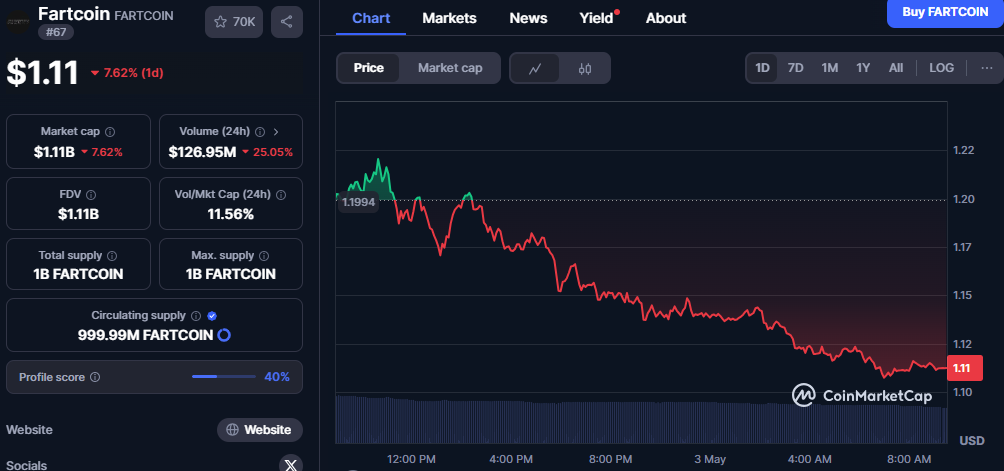Screen dimensions: 1004x471
Task: Expand Volume (24h) details arrow
Action: (277, 132)
